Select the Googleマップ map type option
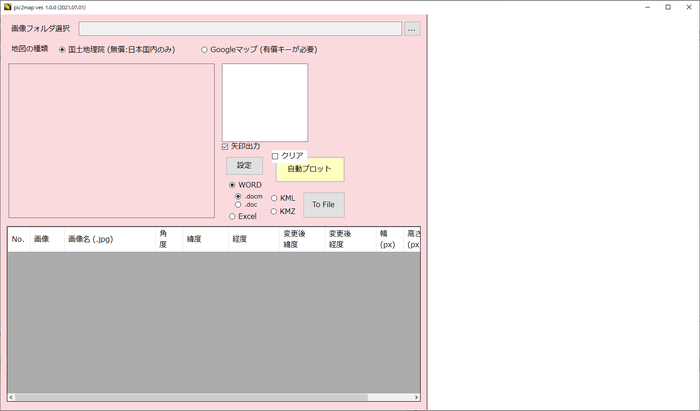This screenshot has width=700, height=411. click(205, 49)
